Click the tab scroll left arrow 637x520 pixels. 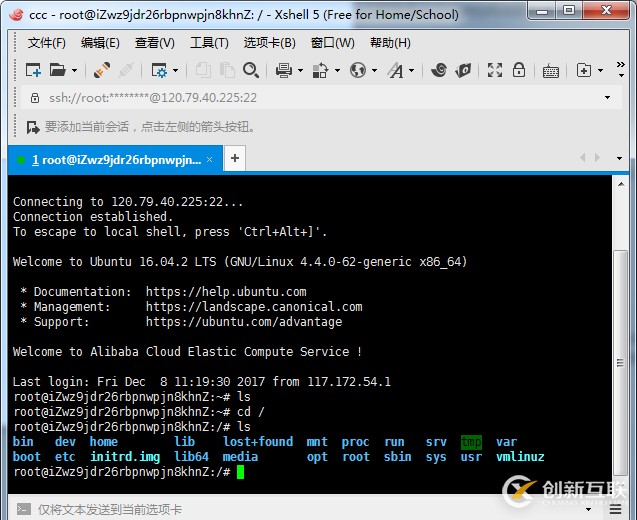(583, 158)
